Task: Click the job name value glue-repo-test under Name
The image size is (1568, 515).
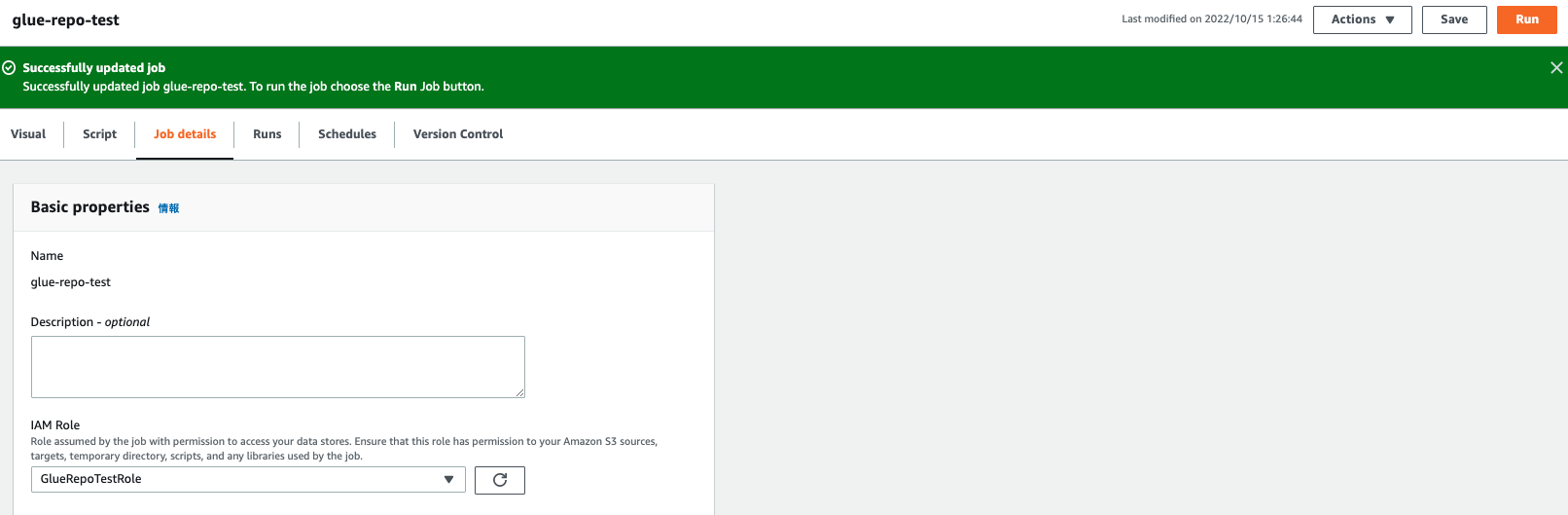Action: click(x=71, y=282)
